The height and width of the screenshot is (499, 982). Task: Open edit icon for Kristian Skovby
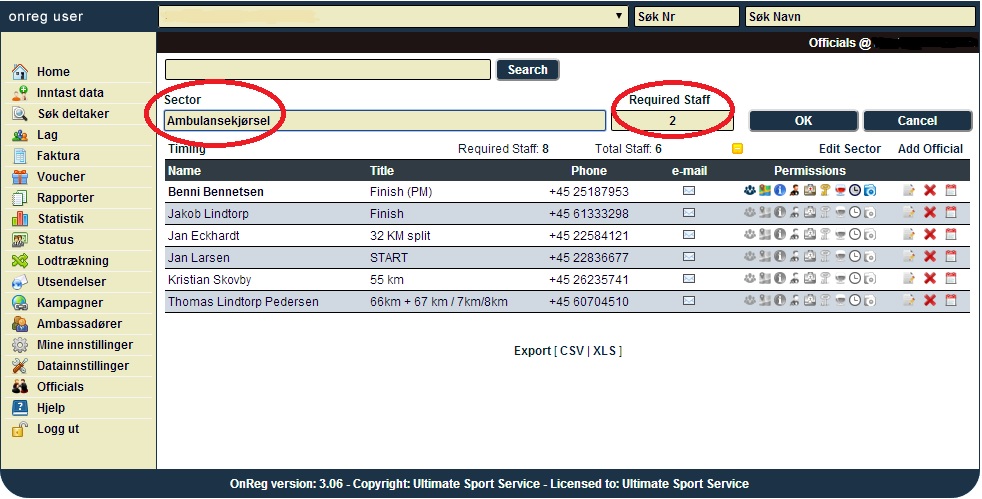pos(909,278)
